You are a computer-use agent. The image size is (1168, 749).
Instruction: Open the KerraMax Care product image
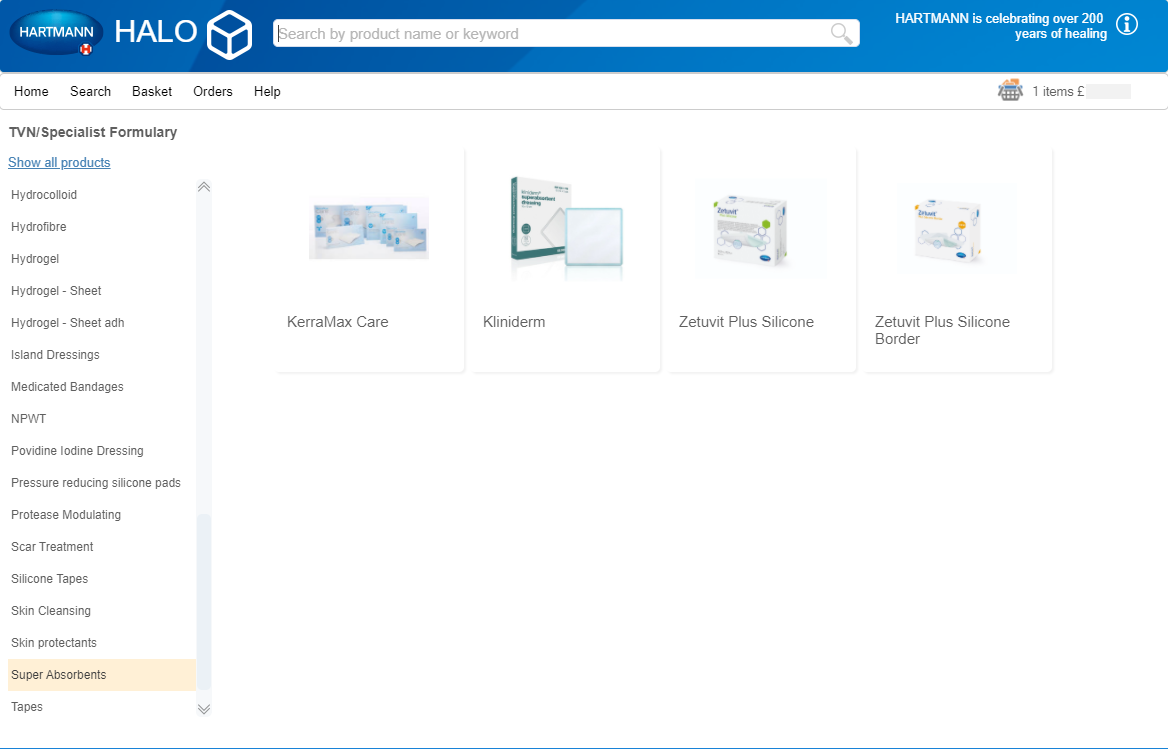(x=369, y=228)
